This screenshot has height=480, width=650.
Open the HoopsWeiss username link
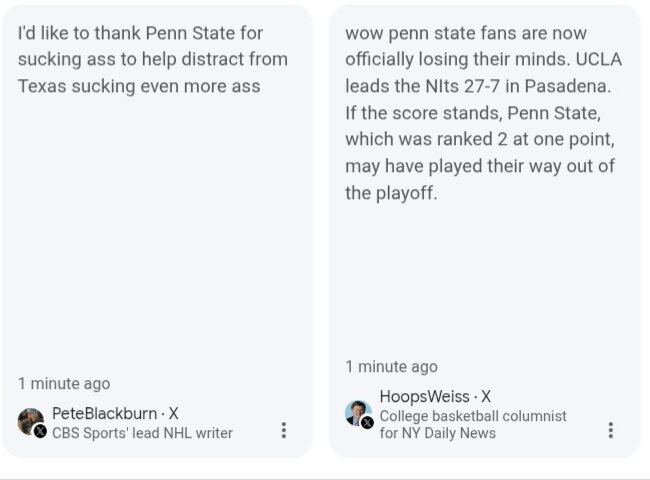[x=424, y=397]
